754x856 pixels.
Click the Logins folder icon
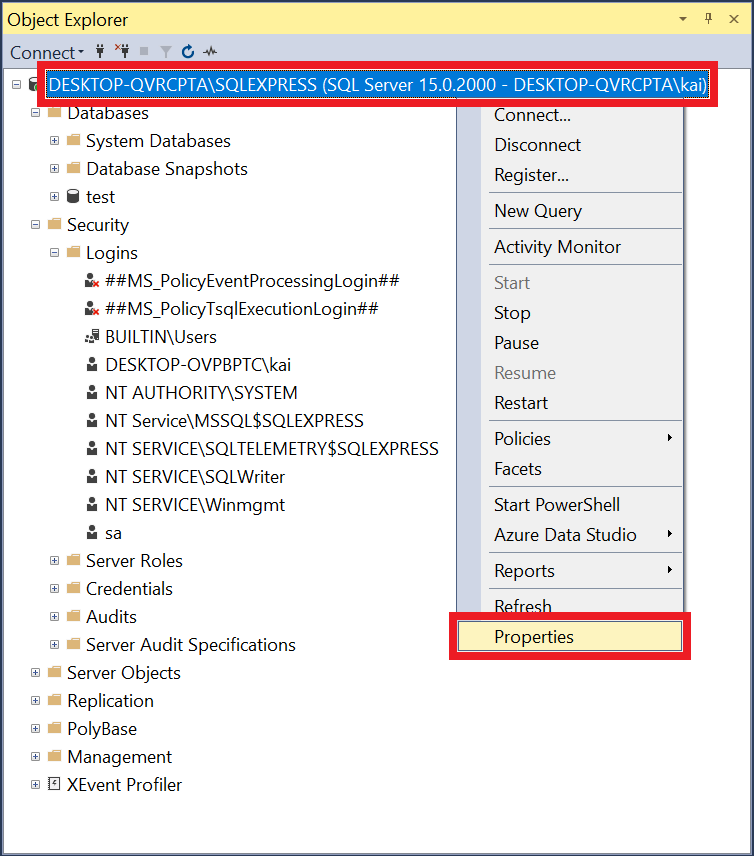[x=74, y=252]
